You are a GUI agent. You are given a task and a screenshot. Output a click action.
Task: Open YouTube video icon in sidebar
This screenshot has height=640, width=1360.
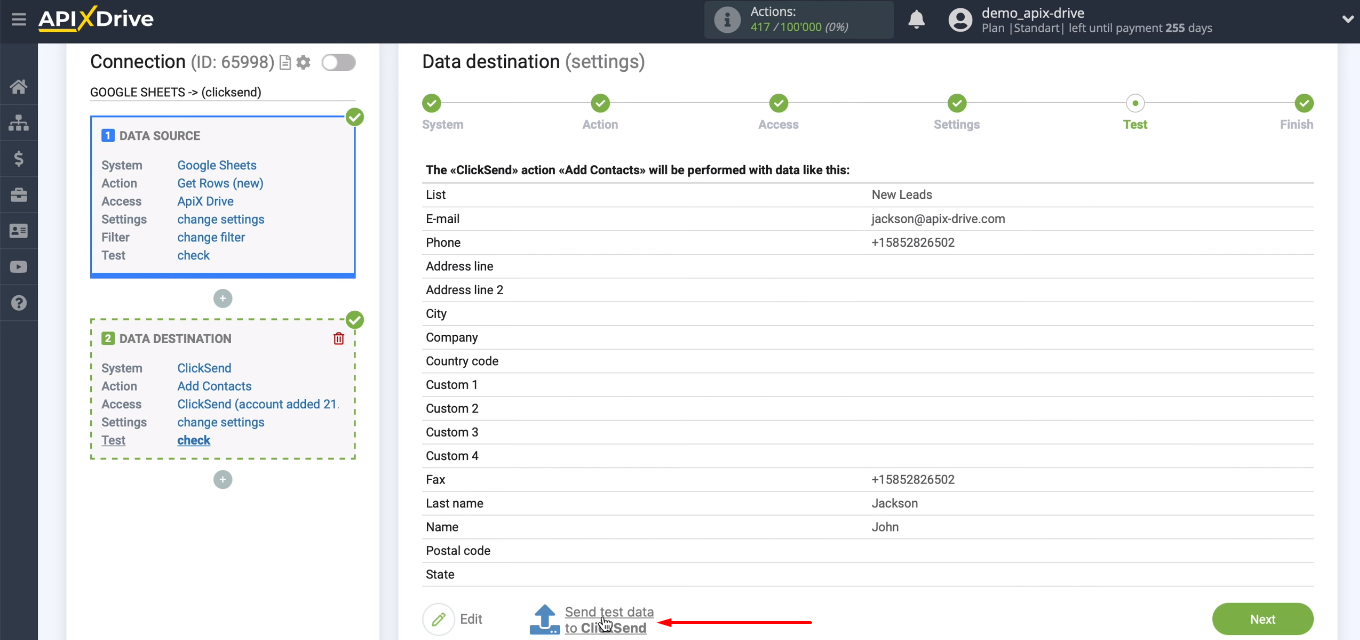[18, 267]
